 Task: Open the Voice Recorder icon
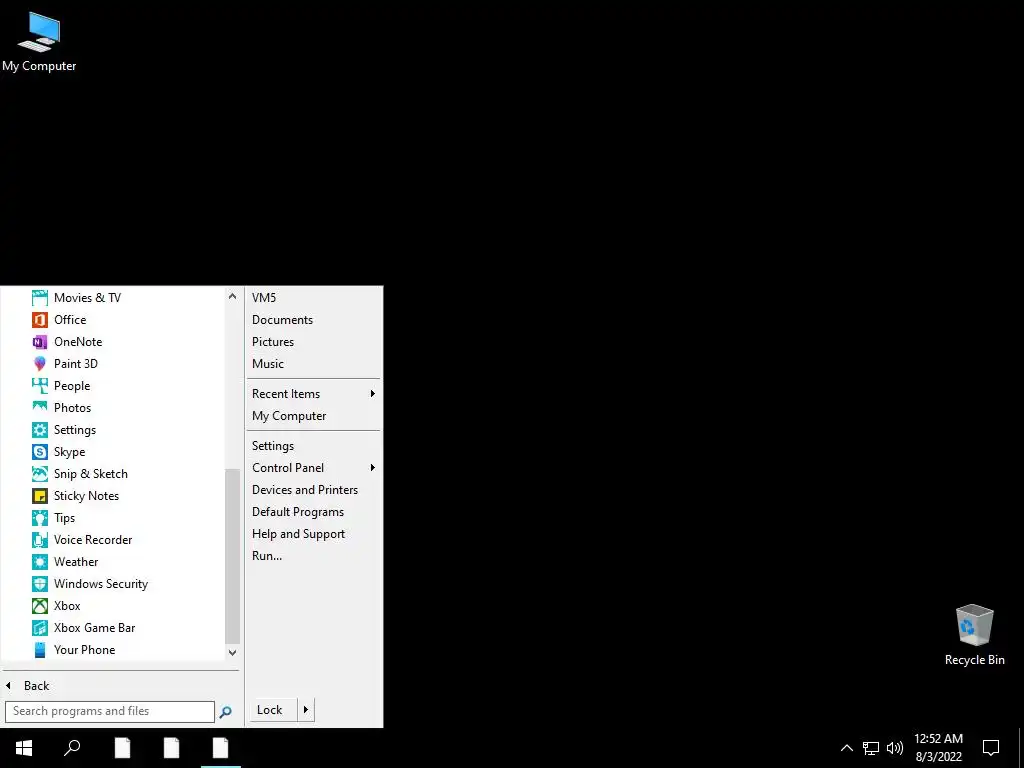[x=40, y=540]
